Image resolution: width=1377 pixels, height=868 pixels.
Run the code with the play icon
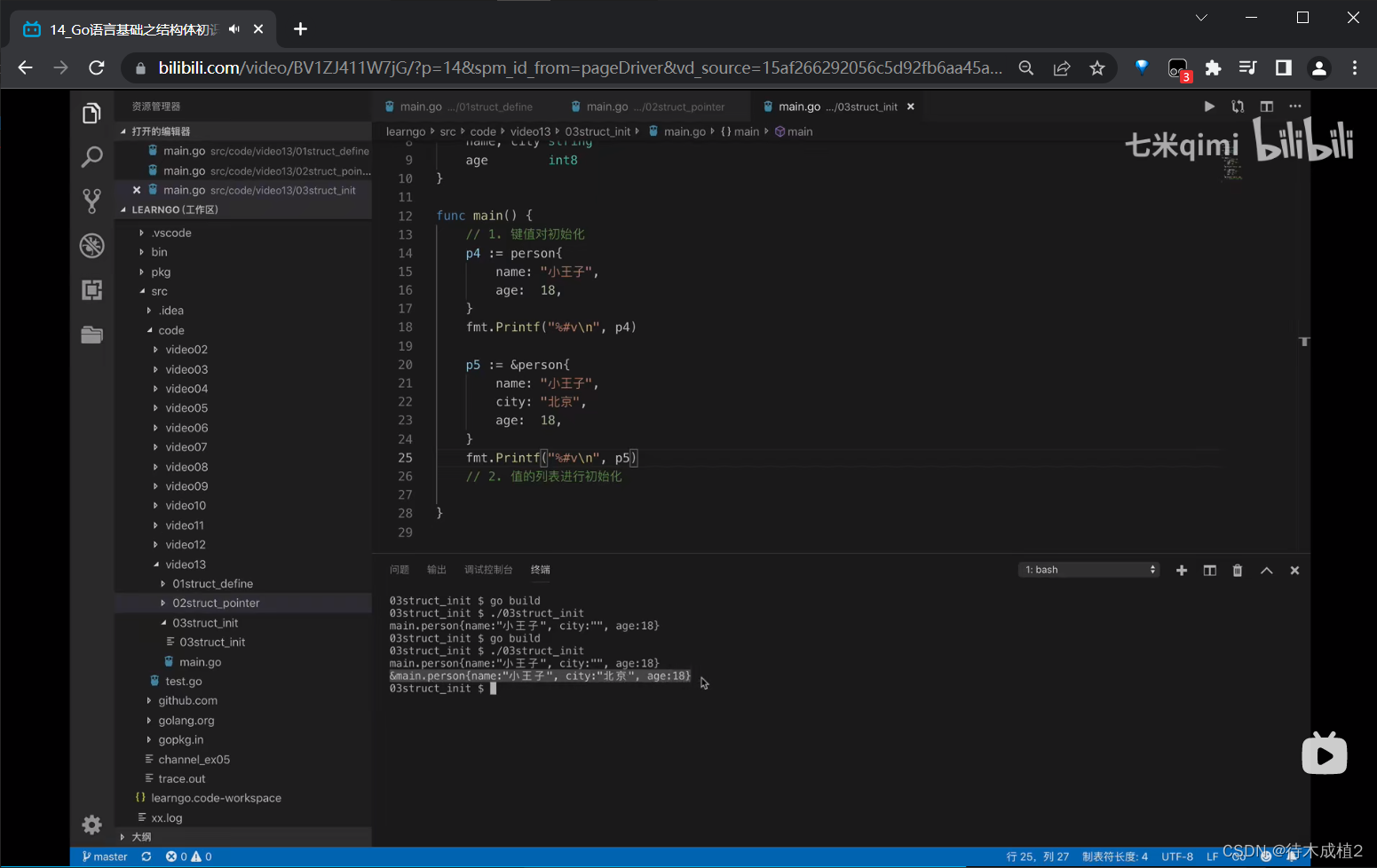coord(1209,107)
